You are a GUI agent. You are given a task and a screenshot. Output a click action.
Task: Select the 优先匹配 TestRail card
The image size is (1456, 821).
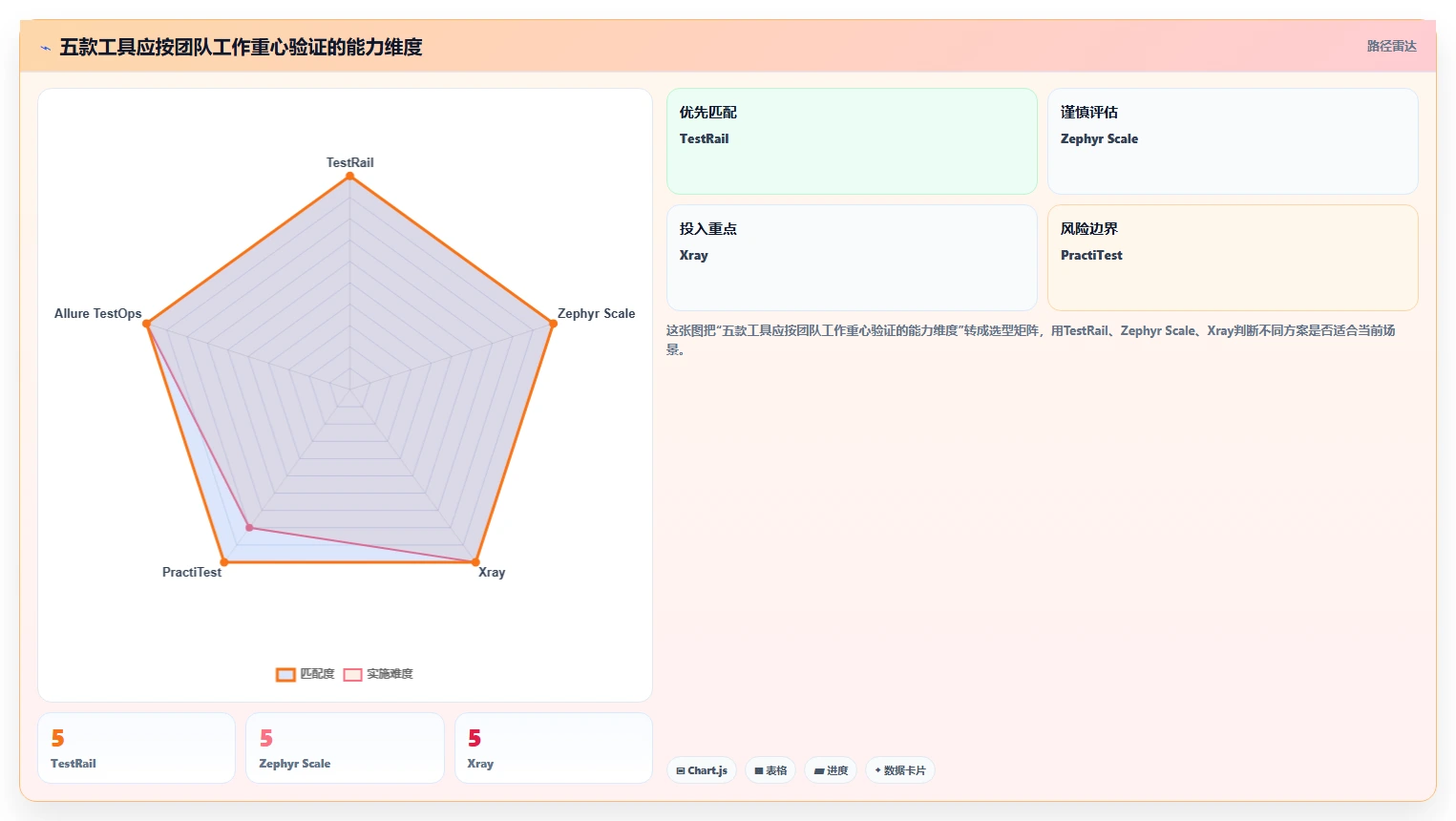852,141
